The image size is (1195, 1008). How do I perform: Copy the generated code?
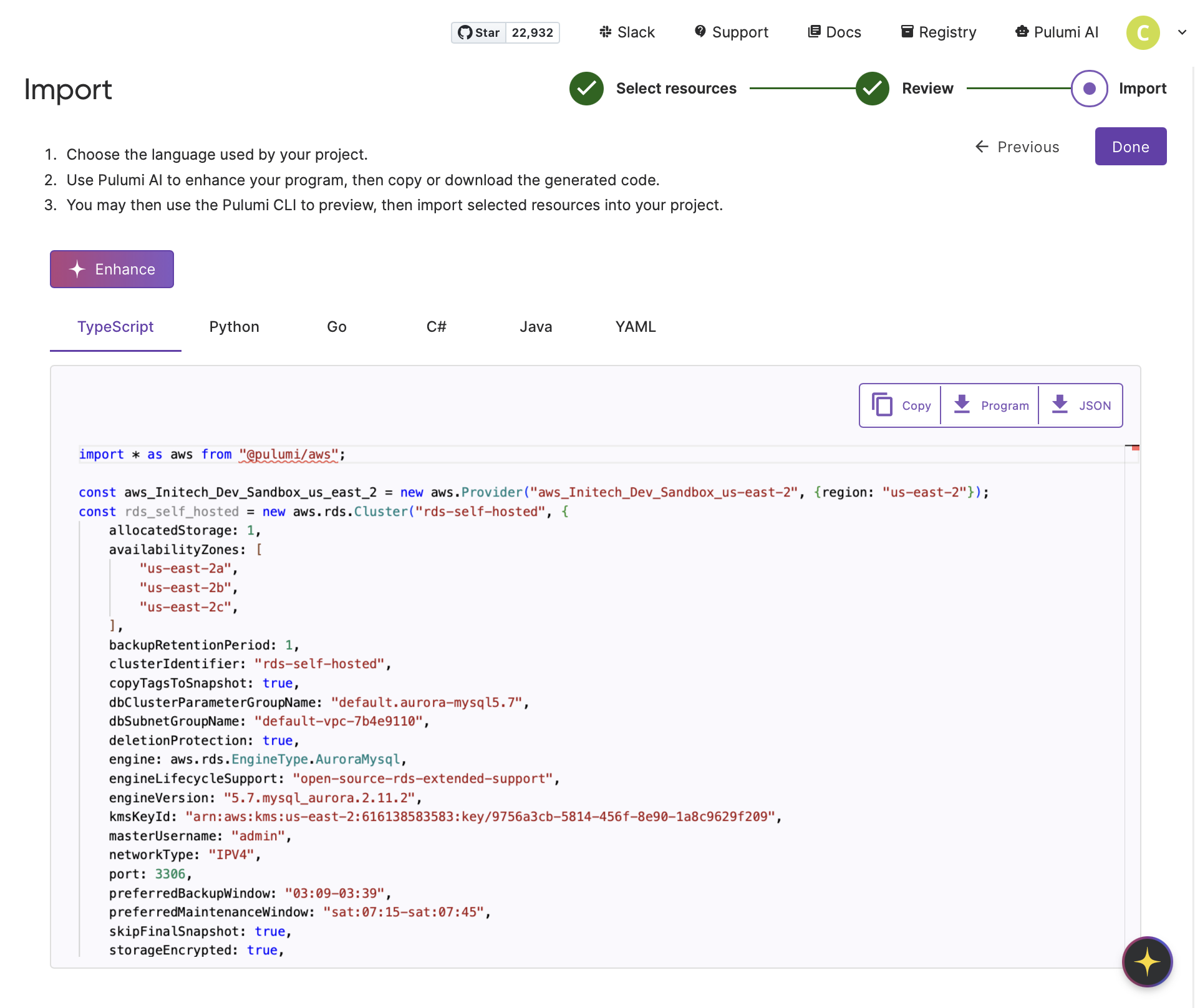pyautogui.click(x=901, y=405)
